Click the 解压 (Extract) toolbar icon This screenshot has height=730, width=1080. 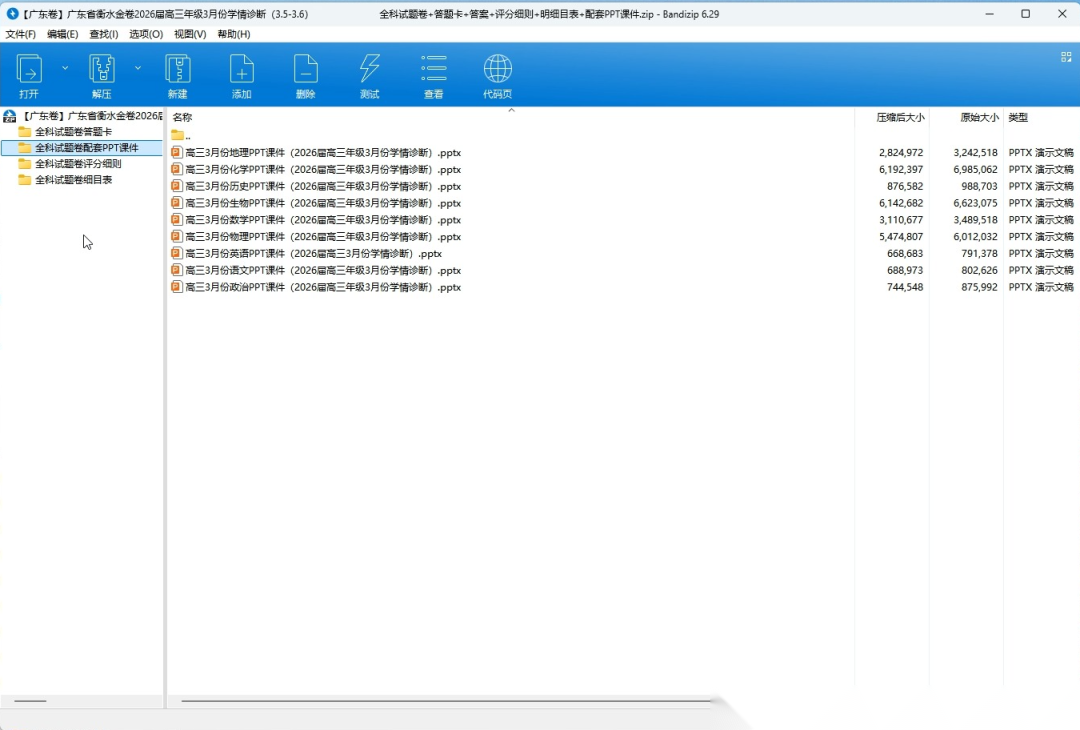[x=102, y=70]
